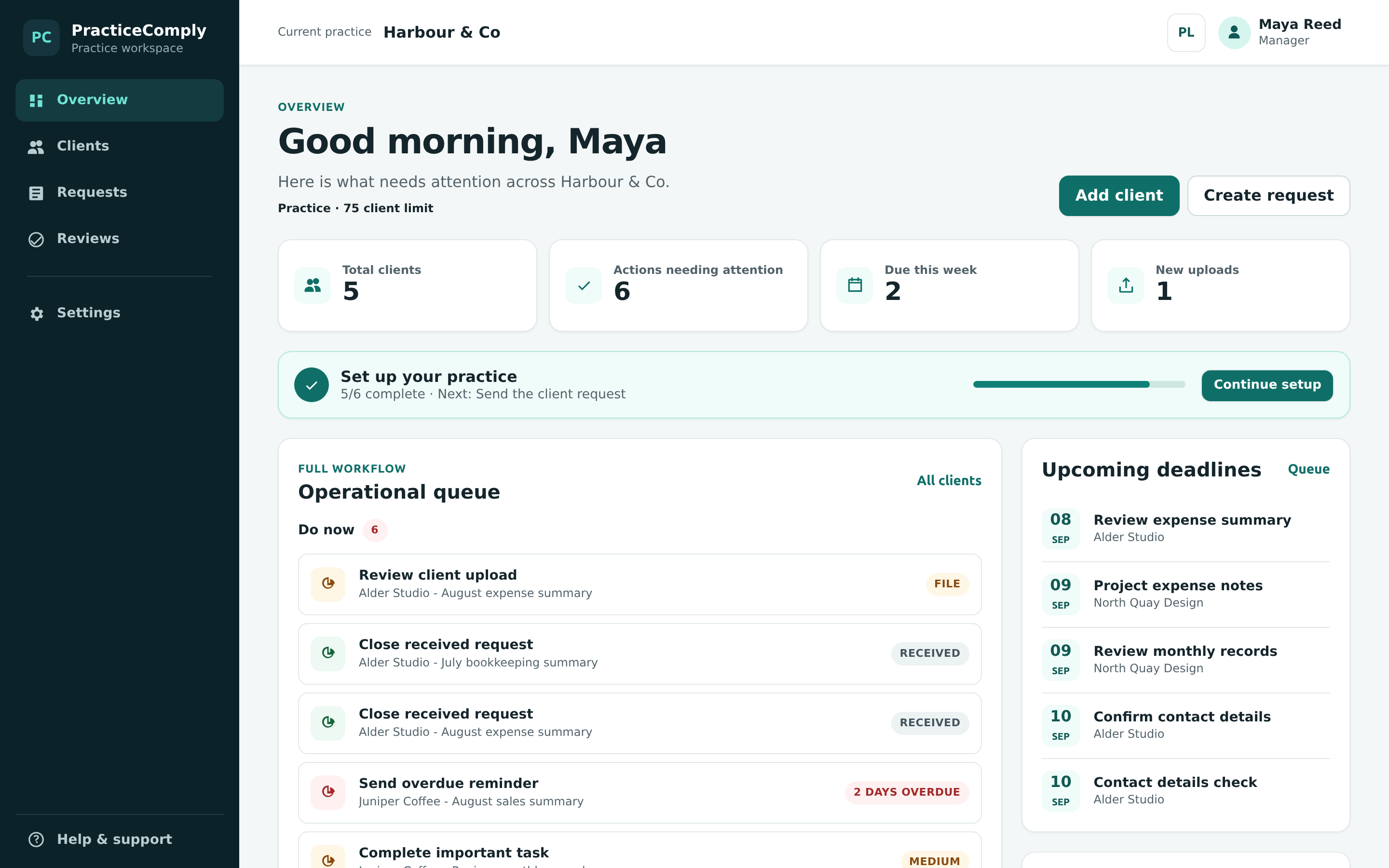Image resolution: width=1389 pixels, height=868 pixels.
Task: Click the PC PracticeComply logo badge
Action: (41, 38)
